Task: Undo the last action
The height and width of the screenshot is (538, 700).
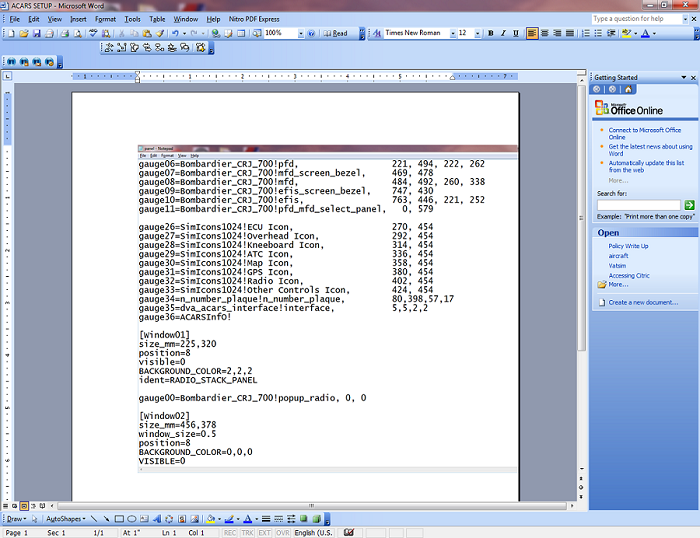Action: (x=175, y=33)
